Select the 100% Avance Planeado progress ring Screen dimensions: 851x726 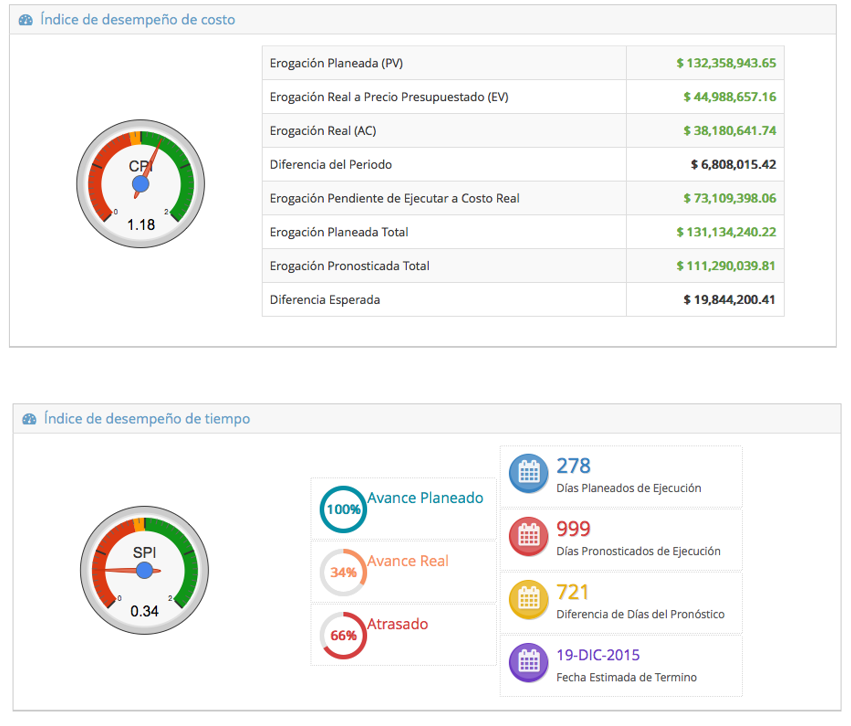pyautogui.click(x=343, y=509)
